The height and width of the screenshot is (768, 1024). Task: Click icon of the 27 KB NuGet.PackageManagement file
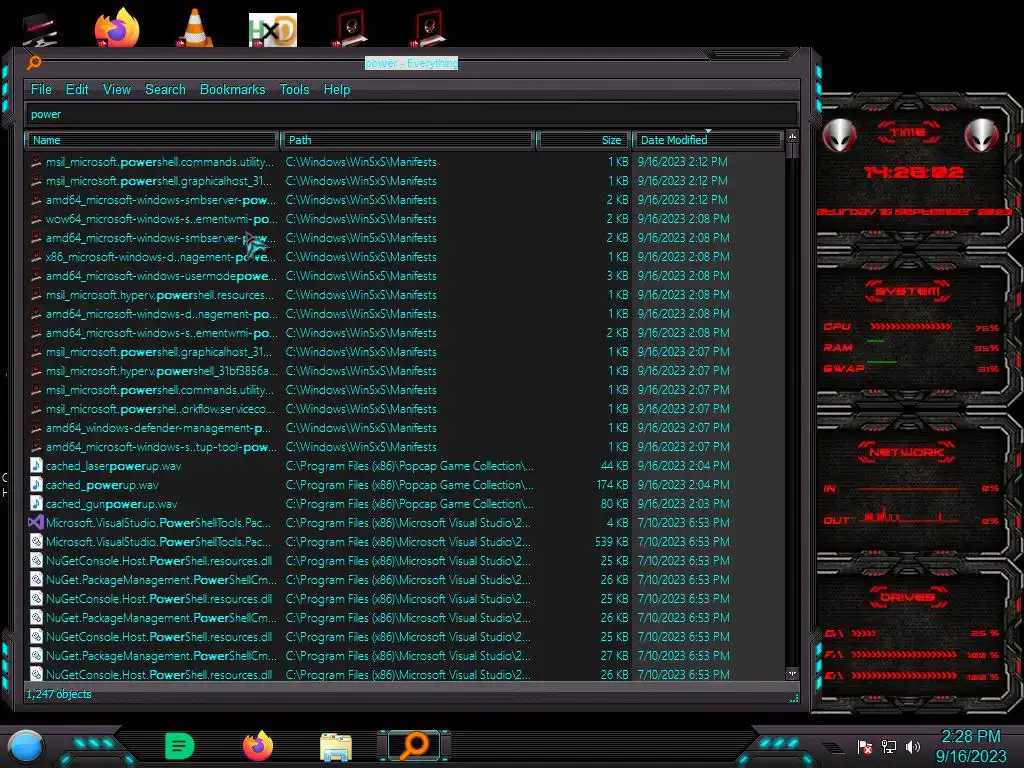coord(36,656)
